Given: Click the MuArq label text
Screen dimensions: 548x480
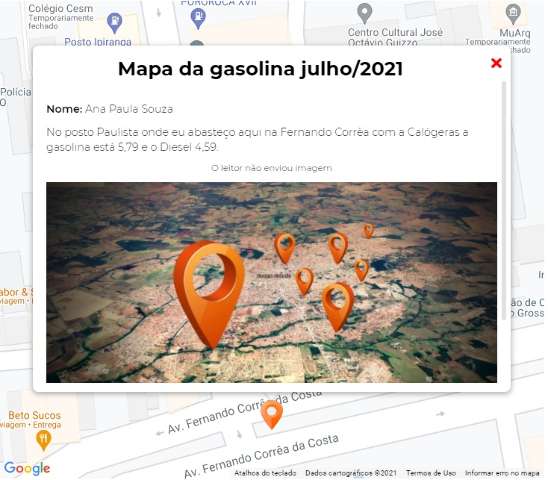Looking at the screenshot, I should (x=515, y=33).
